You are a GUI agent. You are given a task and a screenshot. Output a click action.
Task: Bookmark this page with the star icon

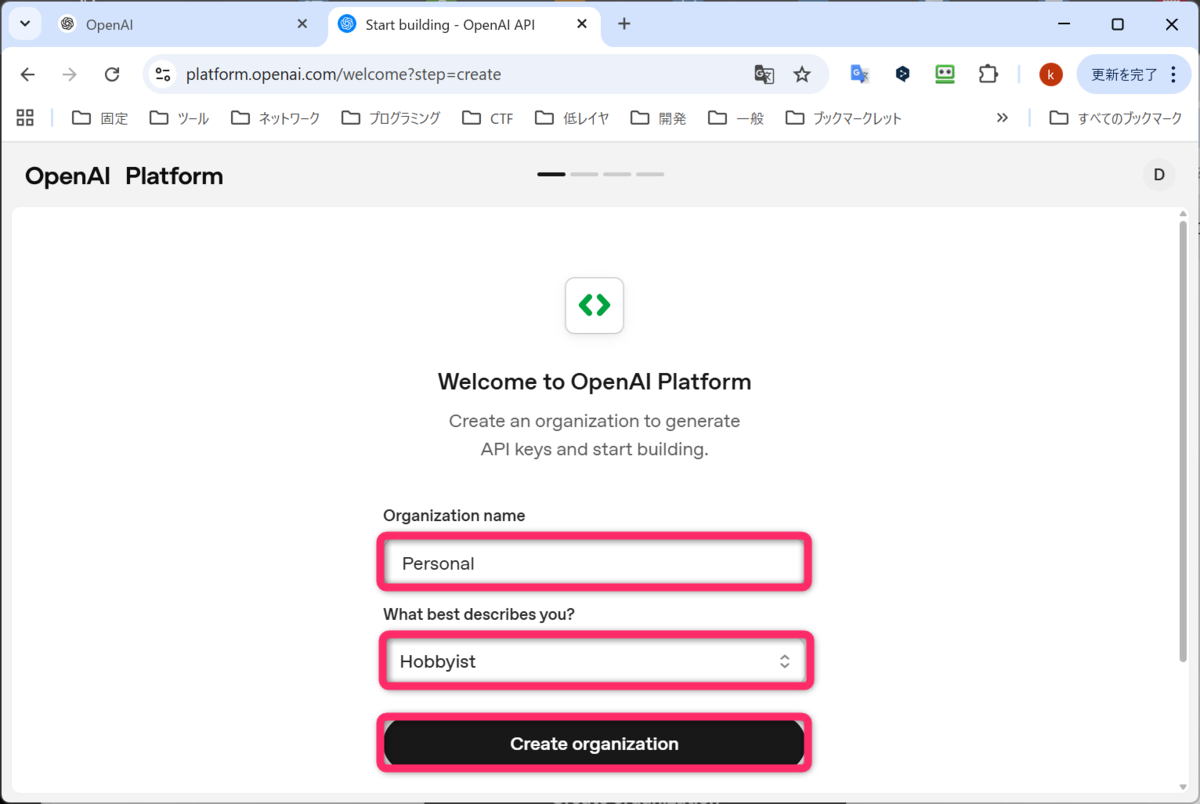pyautogui.click(x=800, y=74)
